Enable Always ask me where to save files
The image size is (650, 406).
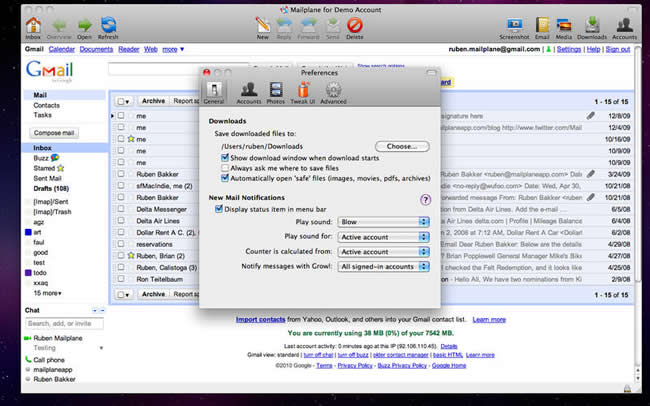225,168
